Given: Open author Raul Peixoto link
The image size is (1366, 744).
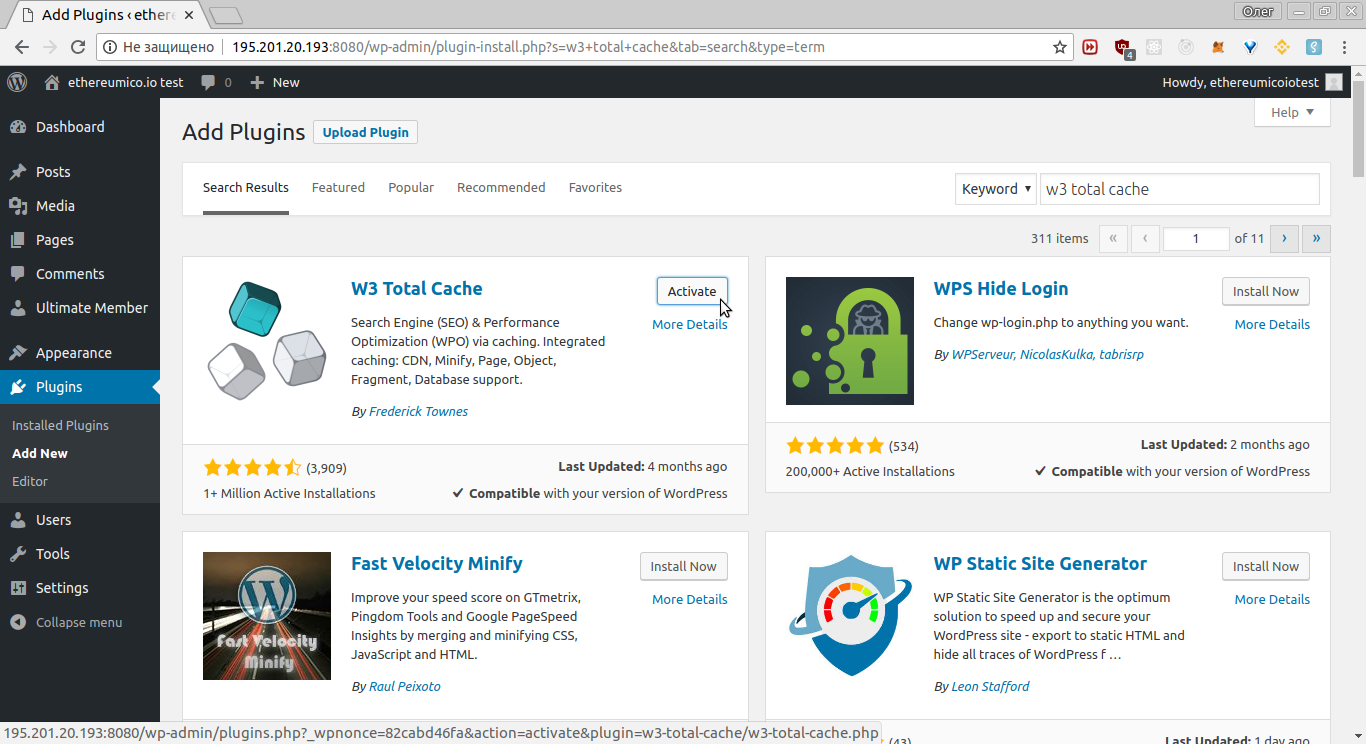Looking at the screenshot, I should pos(405,686).
